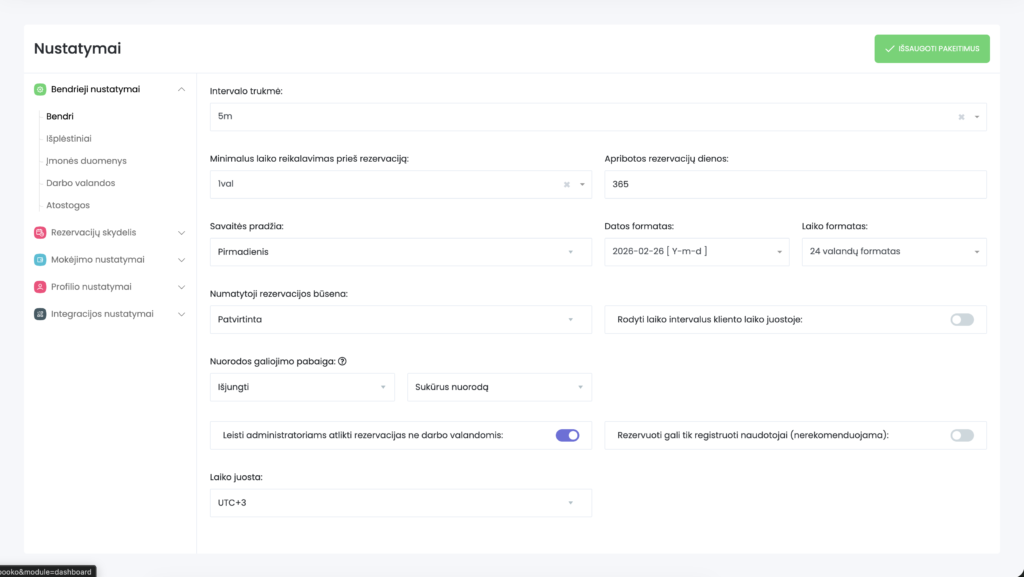The image size is (1024, 577).
Task: Disable admin reservations outside working hours toggle
Action: 567,435
